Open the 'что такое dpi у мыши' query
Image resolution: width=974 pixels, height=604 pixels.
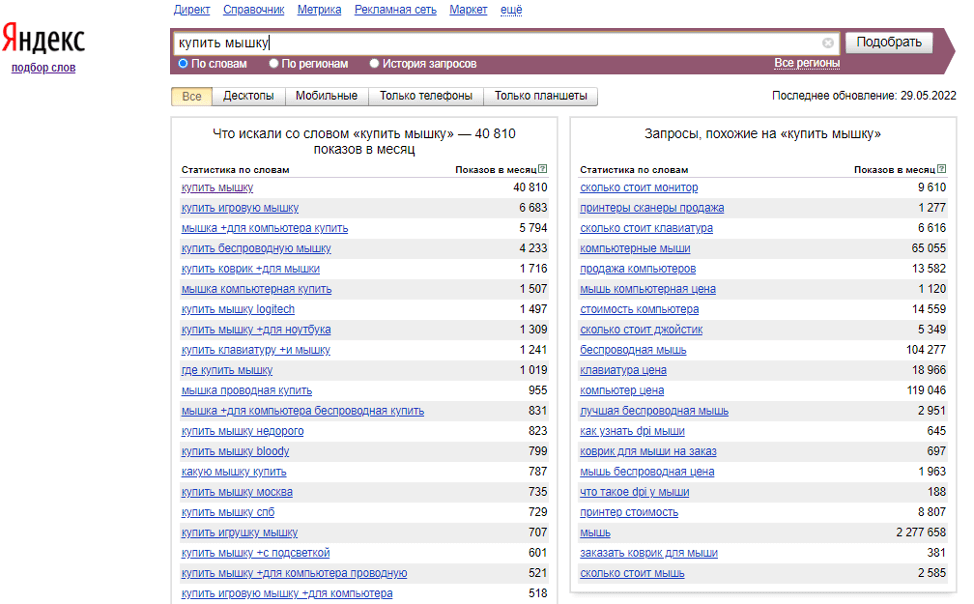click(x=635, y=492)
